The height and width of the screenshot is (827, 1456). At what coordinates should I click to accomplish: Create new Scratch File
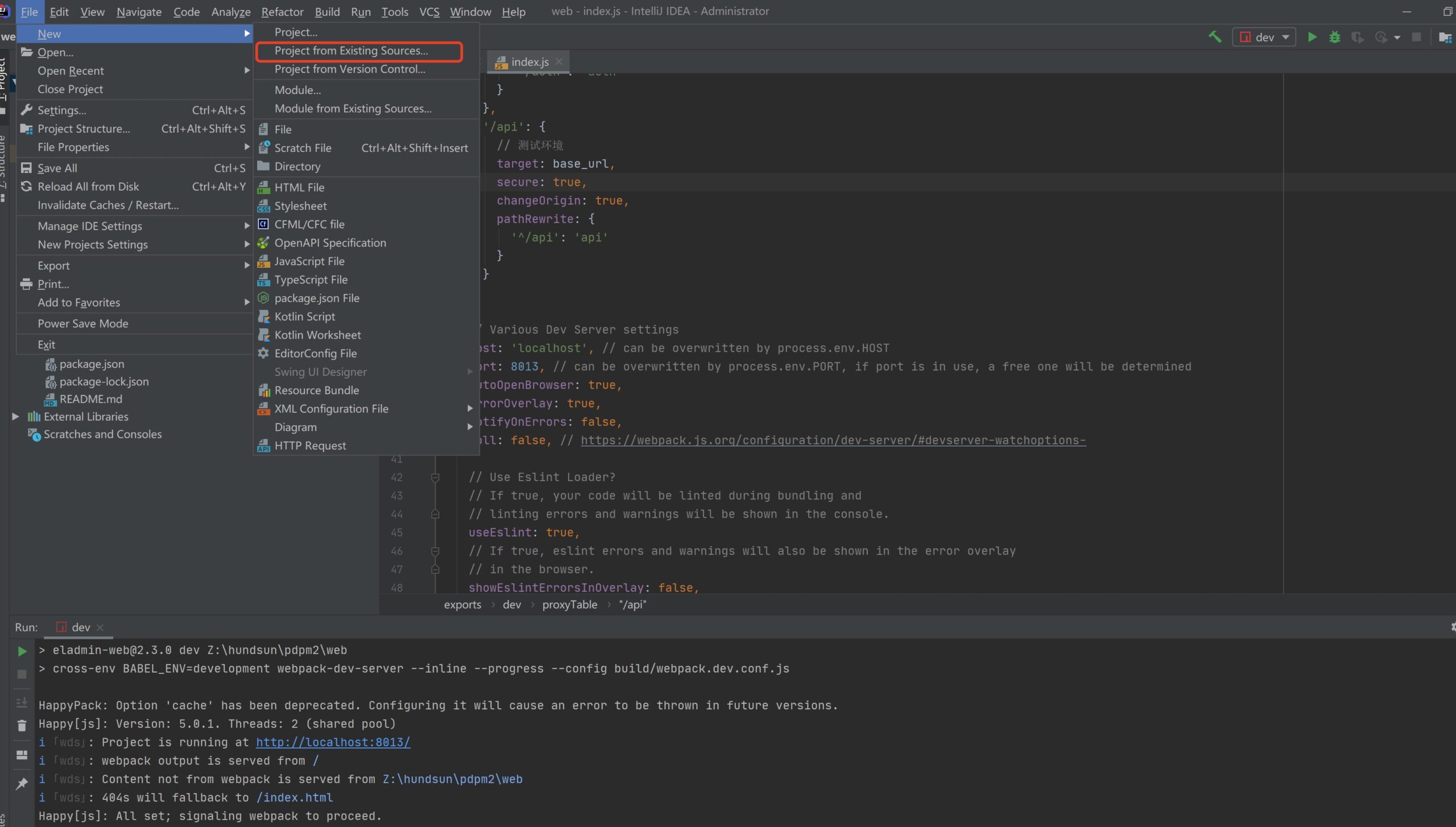[x=366, y=147]
